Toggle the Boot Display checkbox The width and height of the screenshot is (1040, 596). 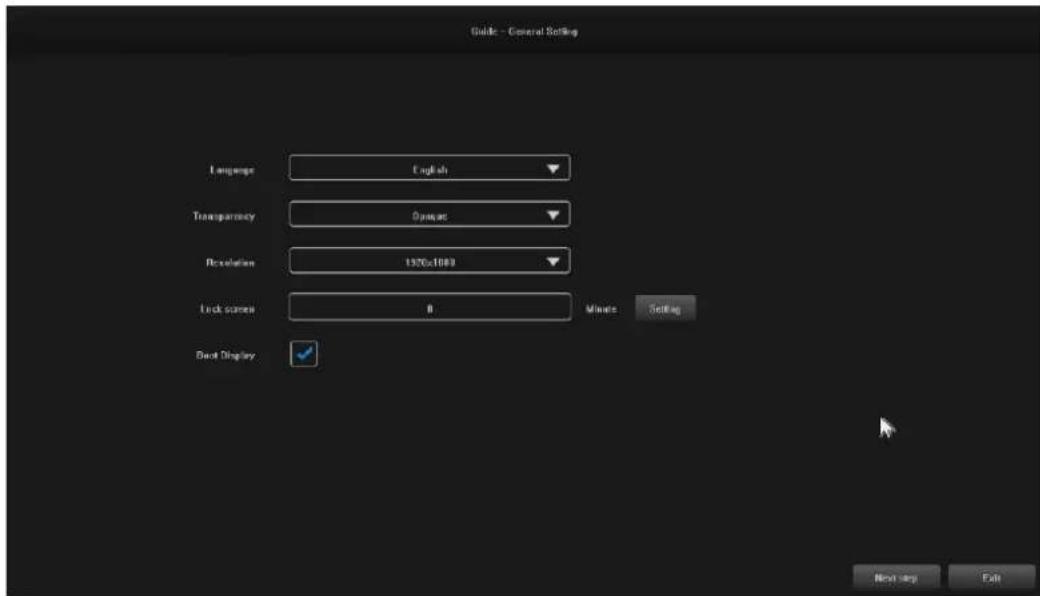coord(304,354)
